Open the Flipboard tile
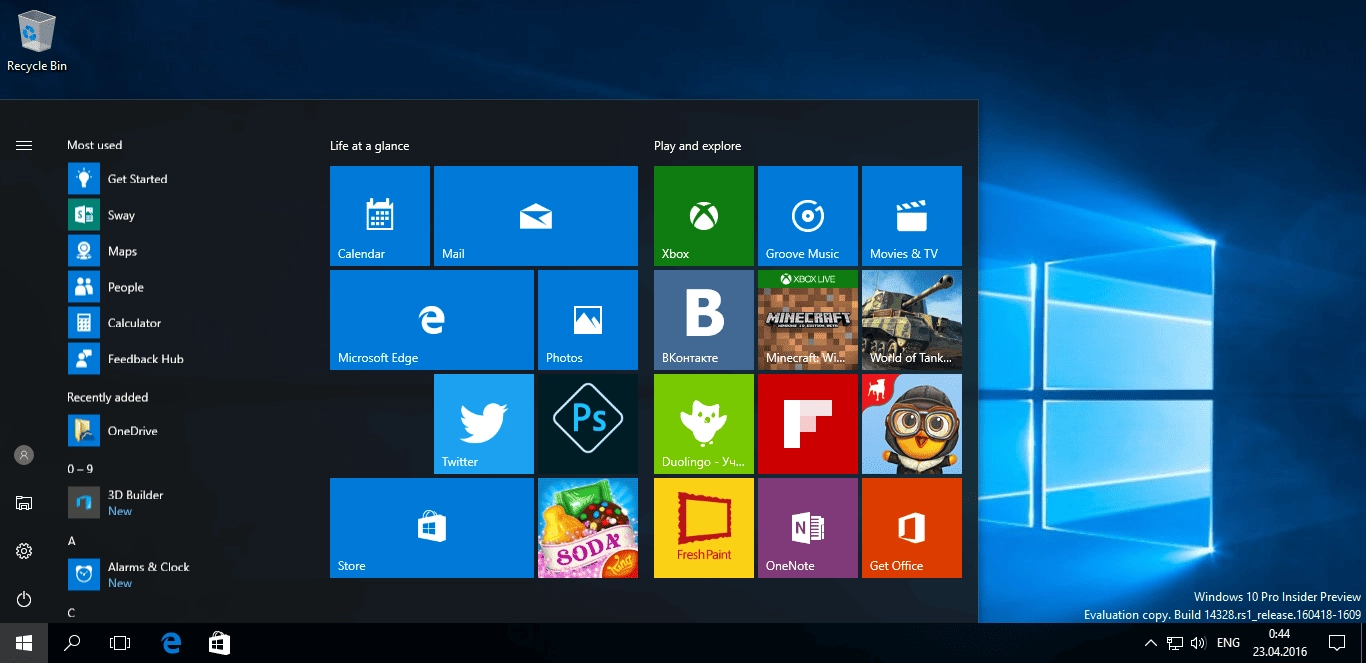1366x663 pixels. coord(808,424)
